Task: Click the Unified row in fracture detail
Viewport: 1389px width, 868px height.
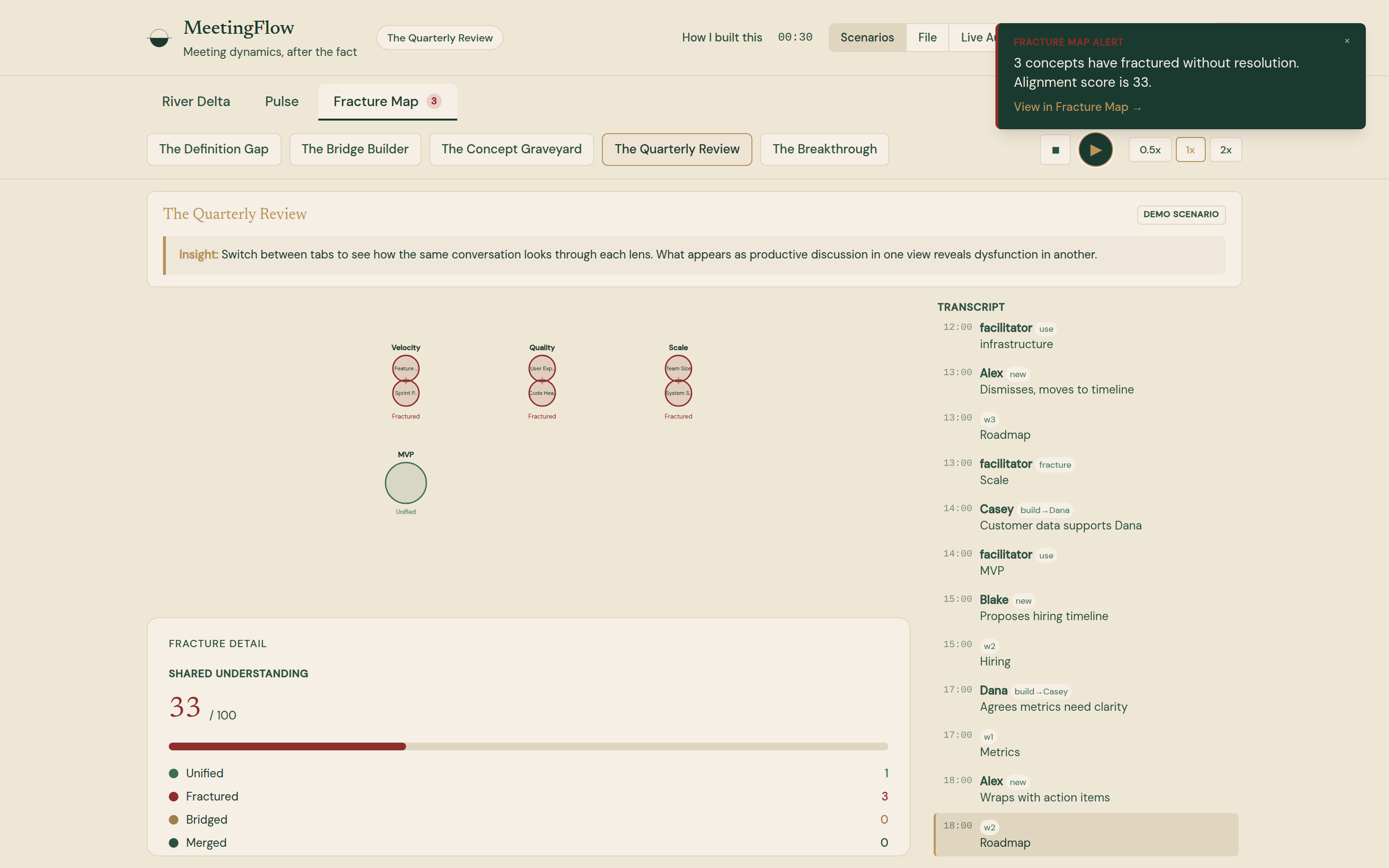Action: tap(528, 773)
